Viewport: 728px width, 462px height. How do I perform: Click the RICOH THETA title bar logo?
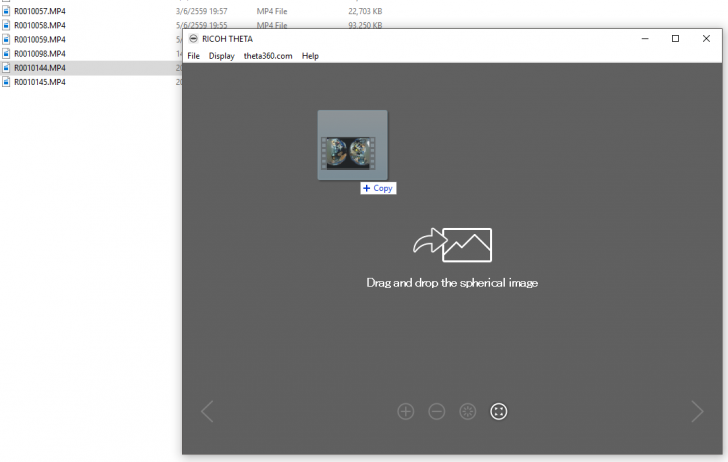[x=194, y=39]
